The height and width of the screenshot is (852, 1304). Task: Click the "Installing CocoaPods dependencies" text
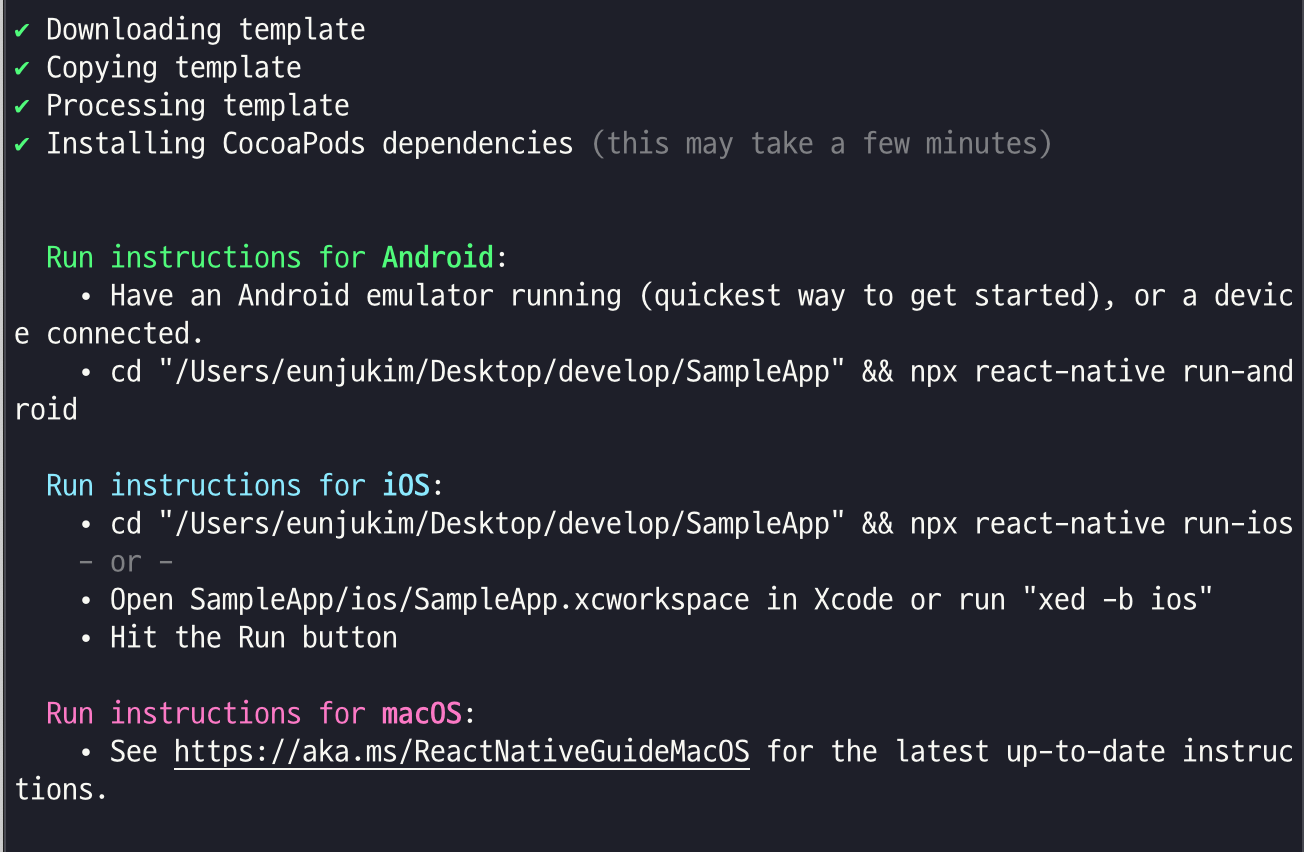coord(309,144)
